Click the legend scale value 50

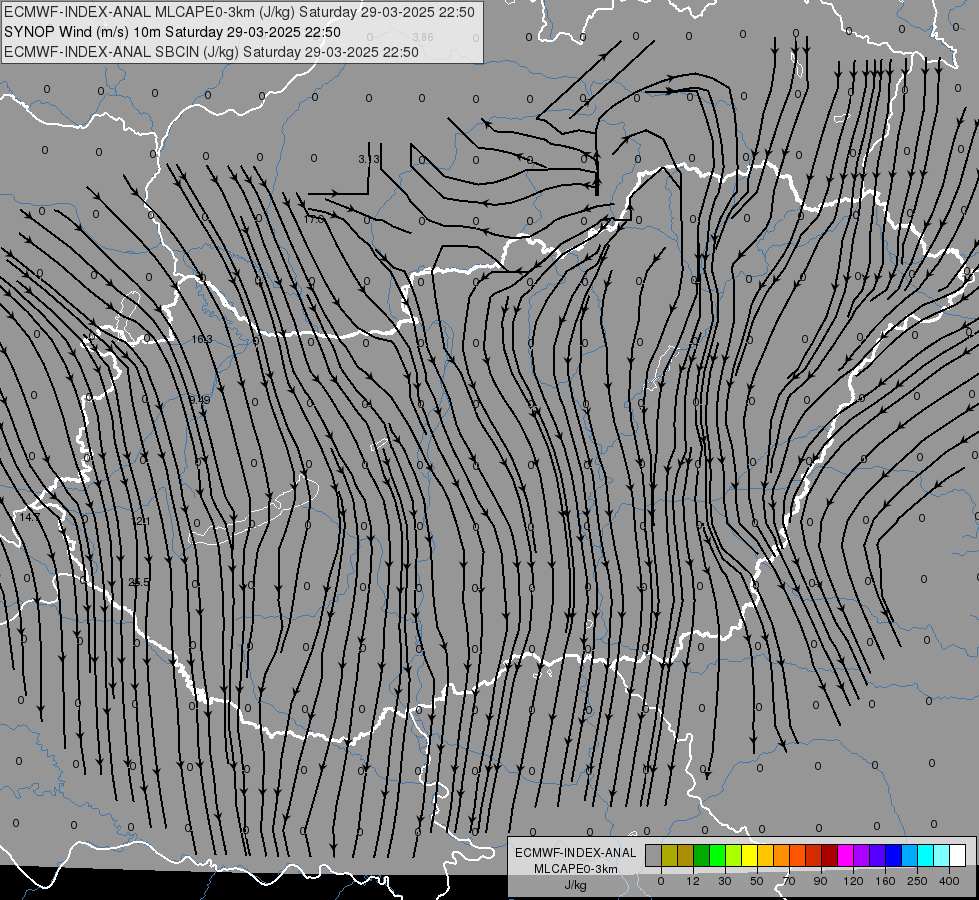coord(757,882)
